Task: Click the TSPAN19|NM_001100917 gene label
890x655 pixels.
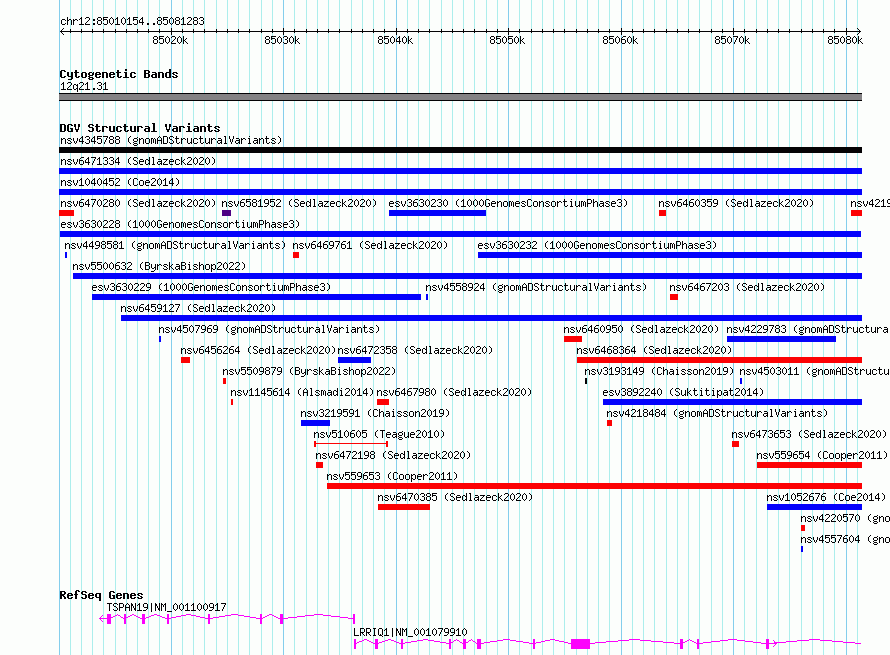Action: point(166,607)
